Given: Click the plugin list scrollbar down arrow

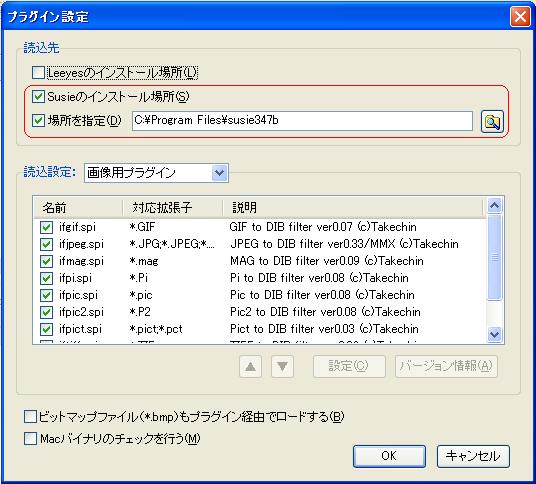Looking at the screenshot, I should (x=495, y=334).
